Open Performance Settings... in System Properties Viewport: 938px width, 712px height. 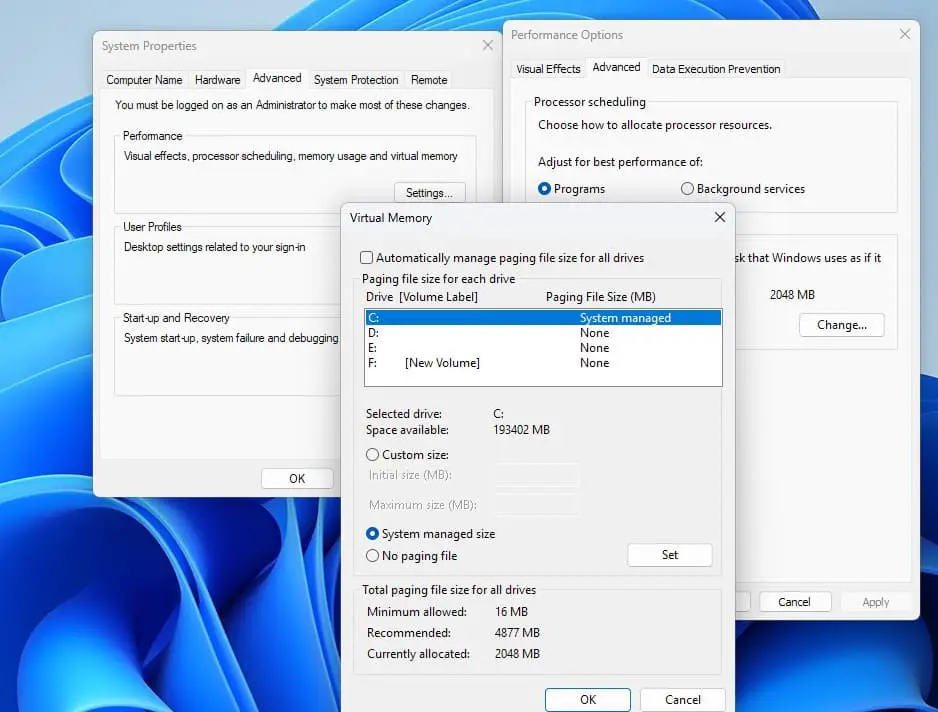pyautogui.click(x=429, y=193)
